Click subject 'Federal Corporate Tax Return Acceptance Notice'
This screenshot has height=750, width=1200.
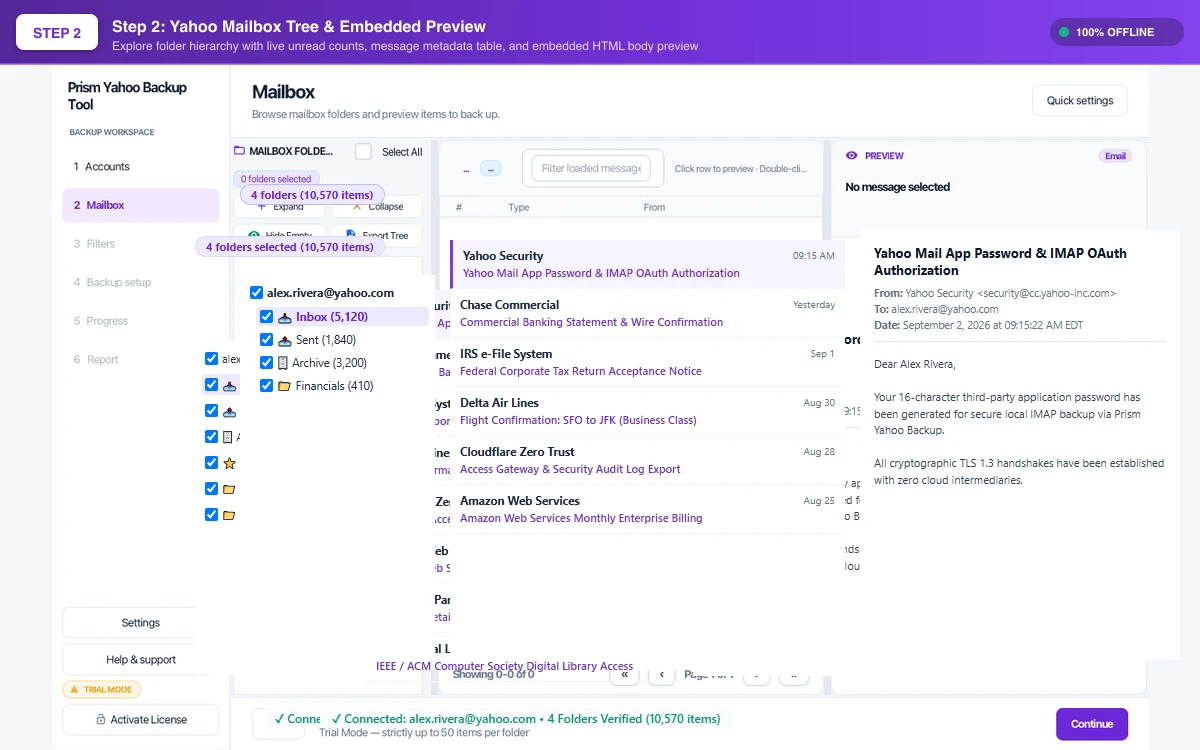pos(581,371)
